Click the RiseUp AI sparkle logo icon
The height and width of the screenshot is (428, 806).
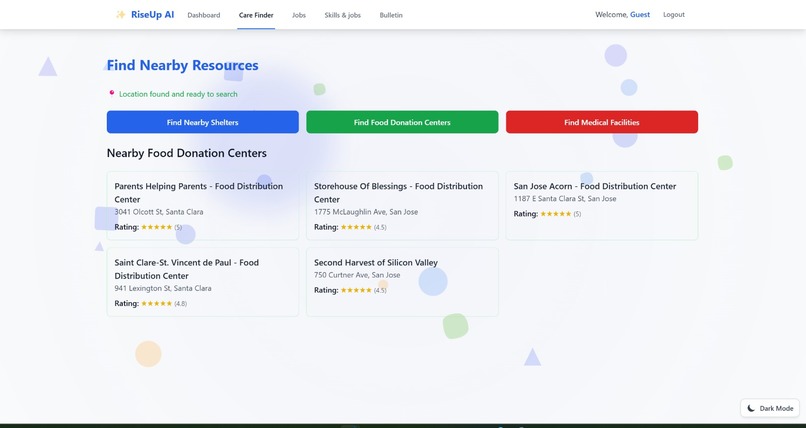point(121,14)
